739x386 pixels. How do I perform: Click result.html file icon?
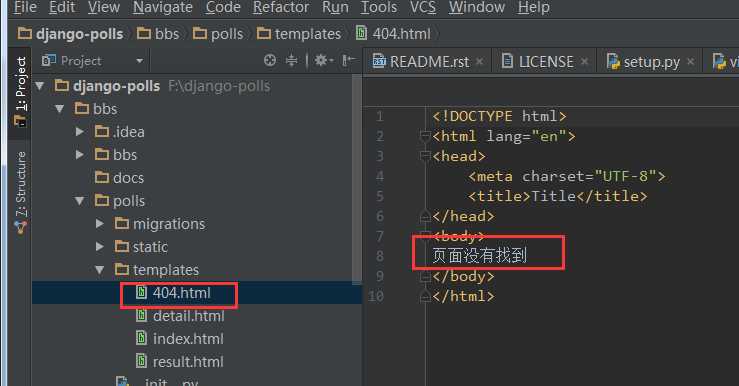click(141, 361)
